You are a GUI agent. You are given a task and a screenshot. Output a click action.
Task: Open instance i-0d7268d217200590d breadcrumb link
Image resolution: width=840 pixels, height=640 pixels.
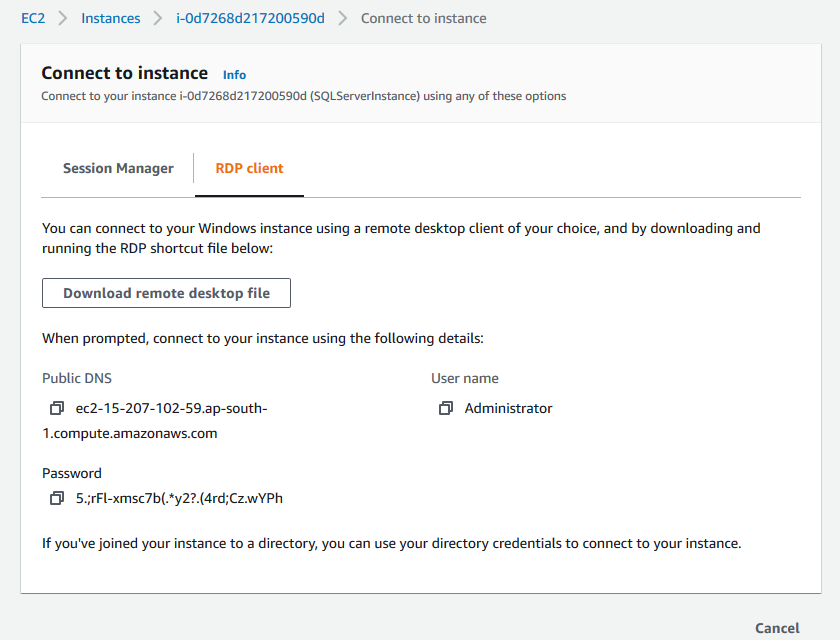click(x=250, y=19)
